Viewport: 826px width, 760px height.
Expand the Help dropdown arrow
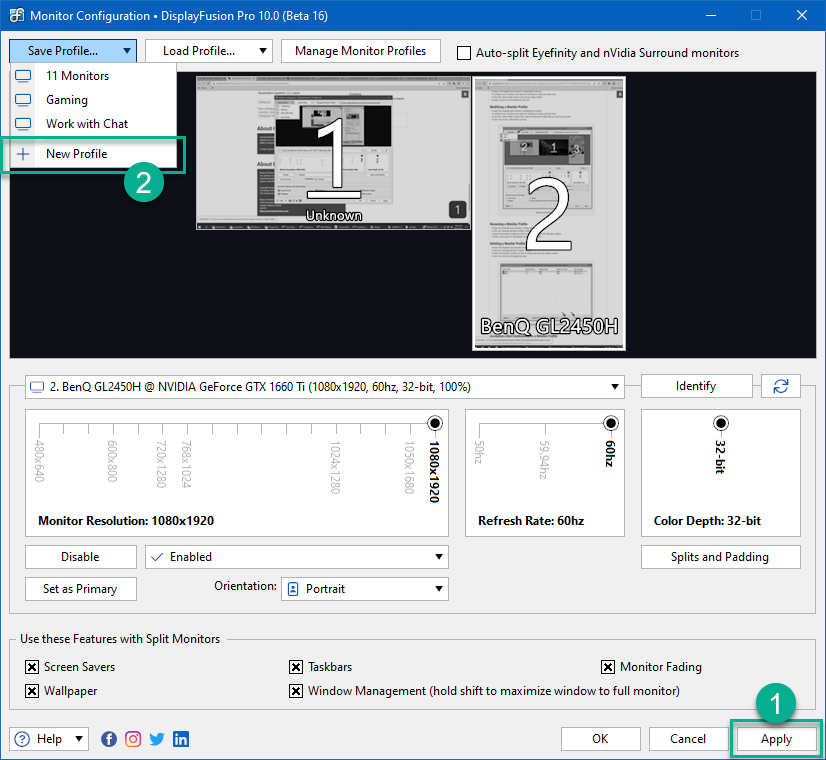click(78, 738)
